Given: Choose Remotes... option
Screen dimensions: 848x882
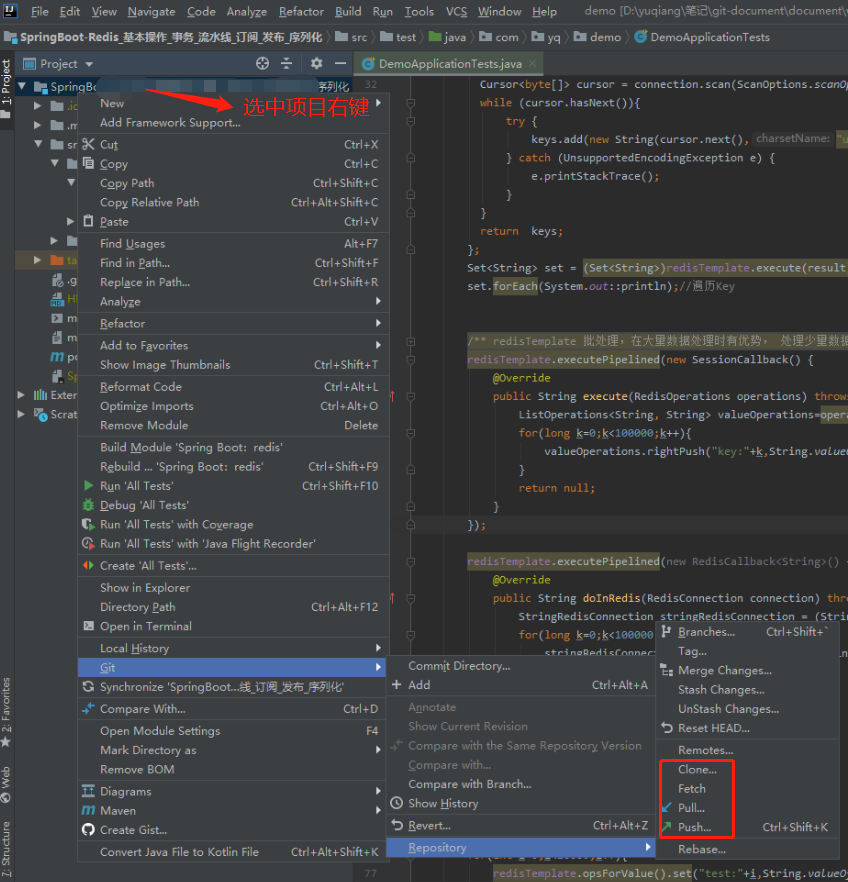Looking at the screenshot, I should tap(748, 750).
